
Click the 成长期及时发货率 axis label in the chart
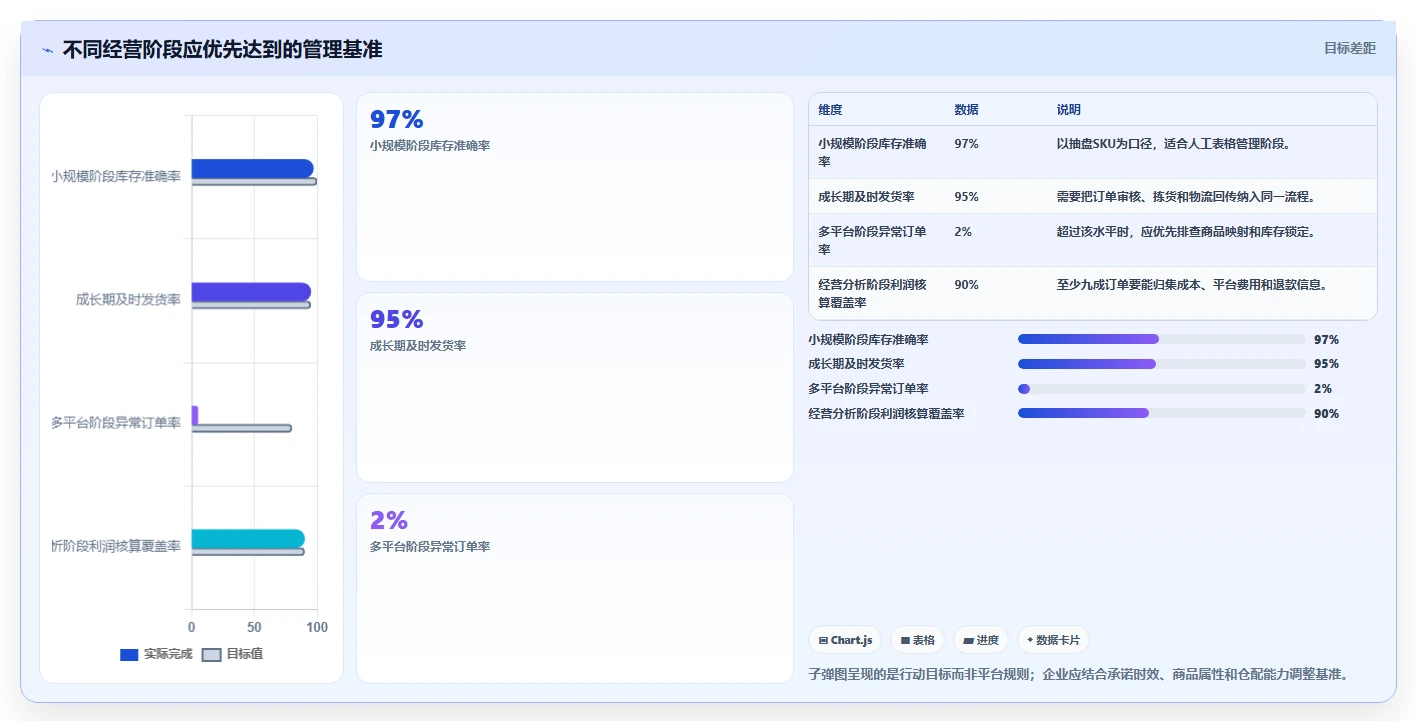pos(128,299)
